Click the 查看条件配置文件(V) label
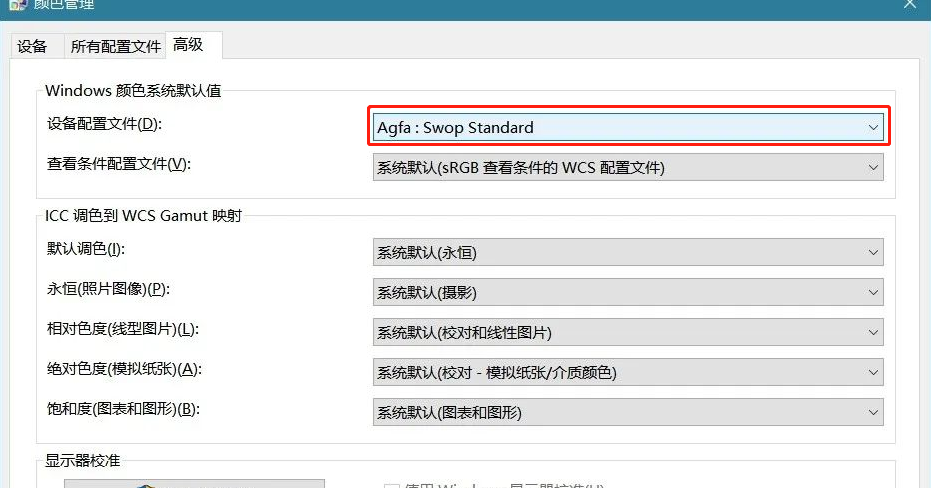This screenshot has width=931, height=488. tap(118, 164)
